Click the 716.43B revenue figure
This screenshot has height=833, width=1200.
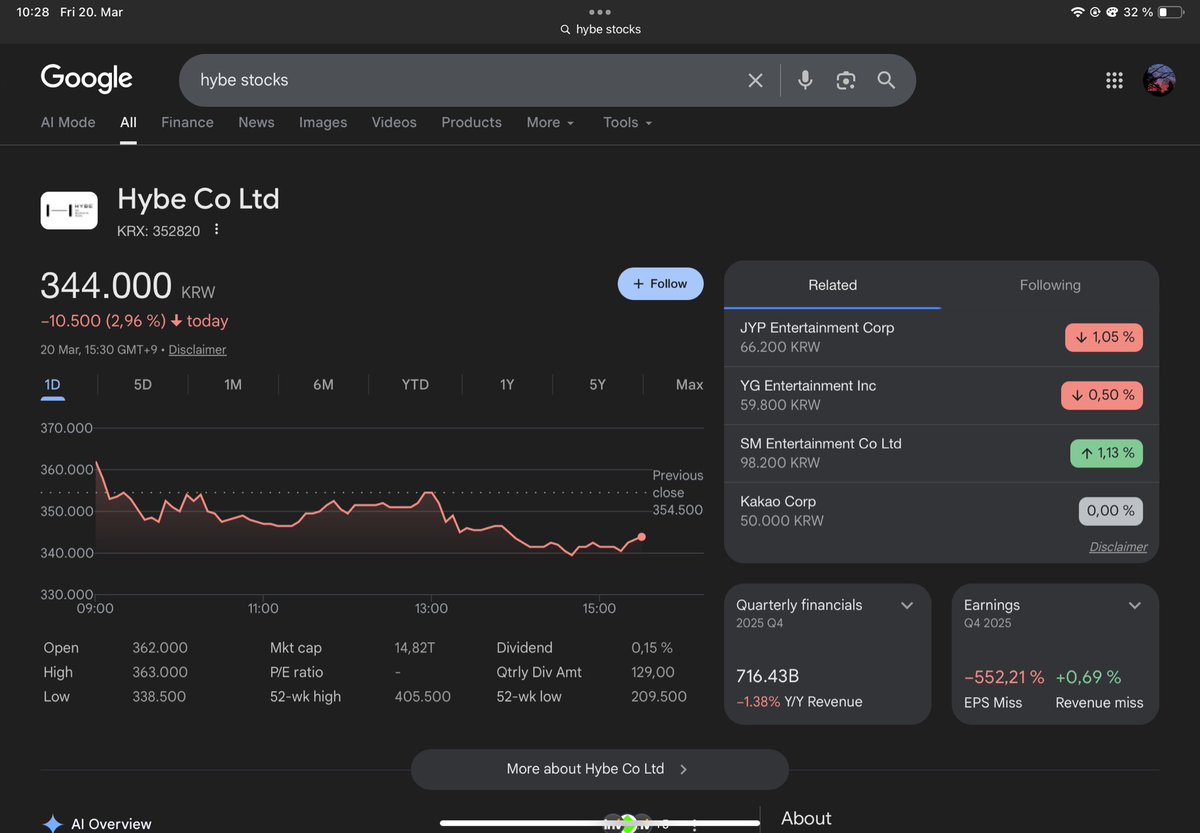click(769, 677)
